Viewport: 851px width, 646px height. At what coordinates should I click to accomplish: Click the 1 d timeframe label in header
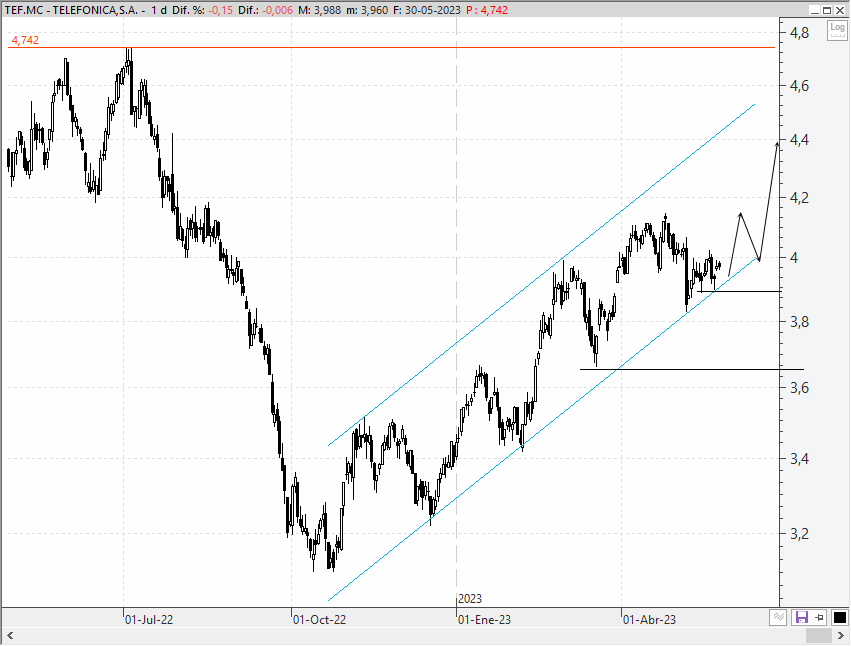click(159, 10)
